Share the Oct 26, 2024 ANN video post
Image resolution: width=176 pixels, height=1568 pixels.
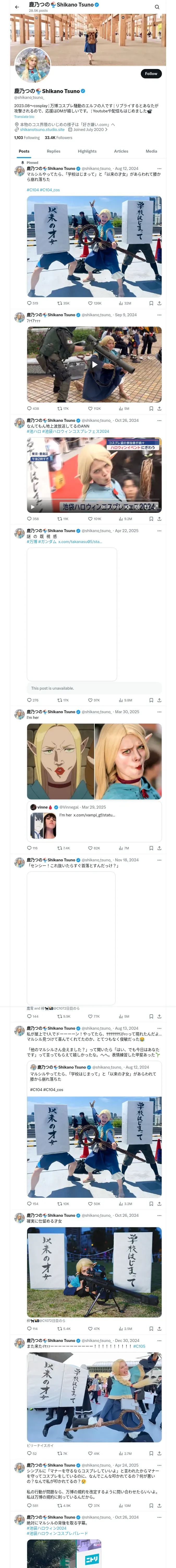coord(159,518)
